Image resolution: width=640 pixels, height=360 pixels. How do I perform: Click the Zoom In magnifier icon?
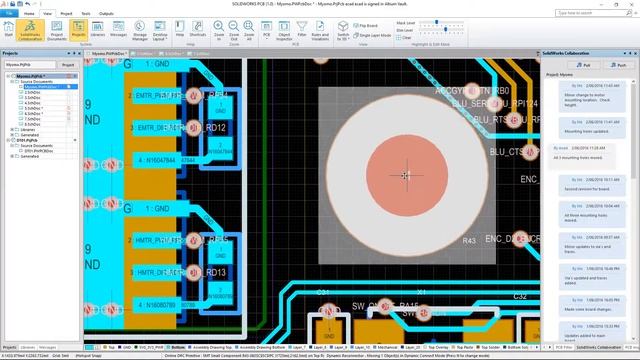[x=219, y=31]
